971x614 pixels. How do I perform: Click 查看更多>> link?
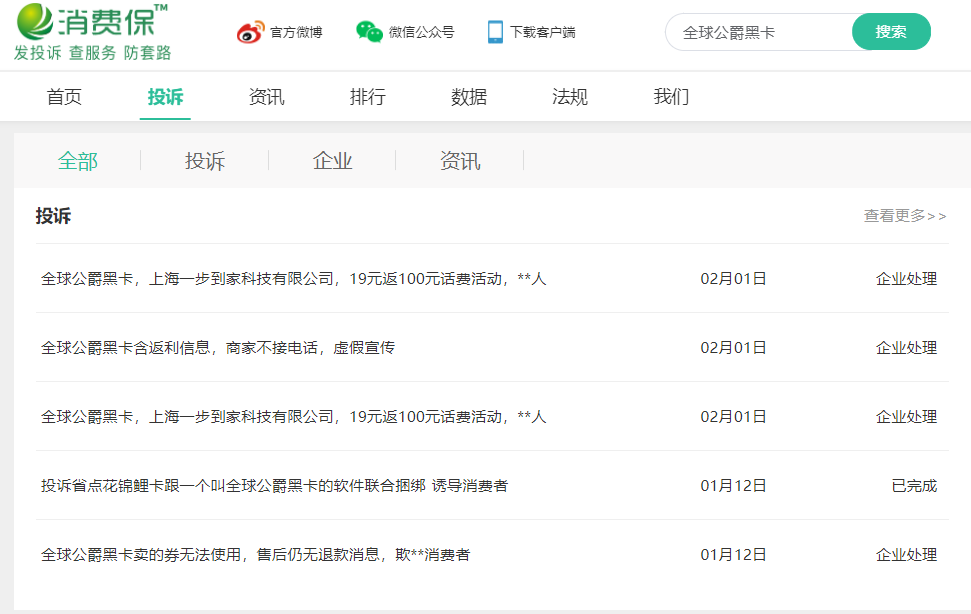[x=905, y=215]
